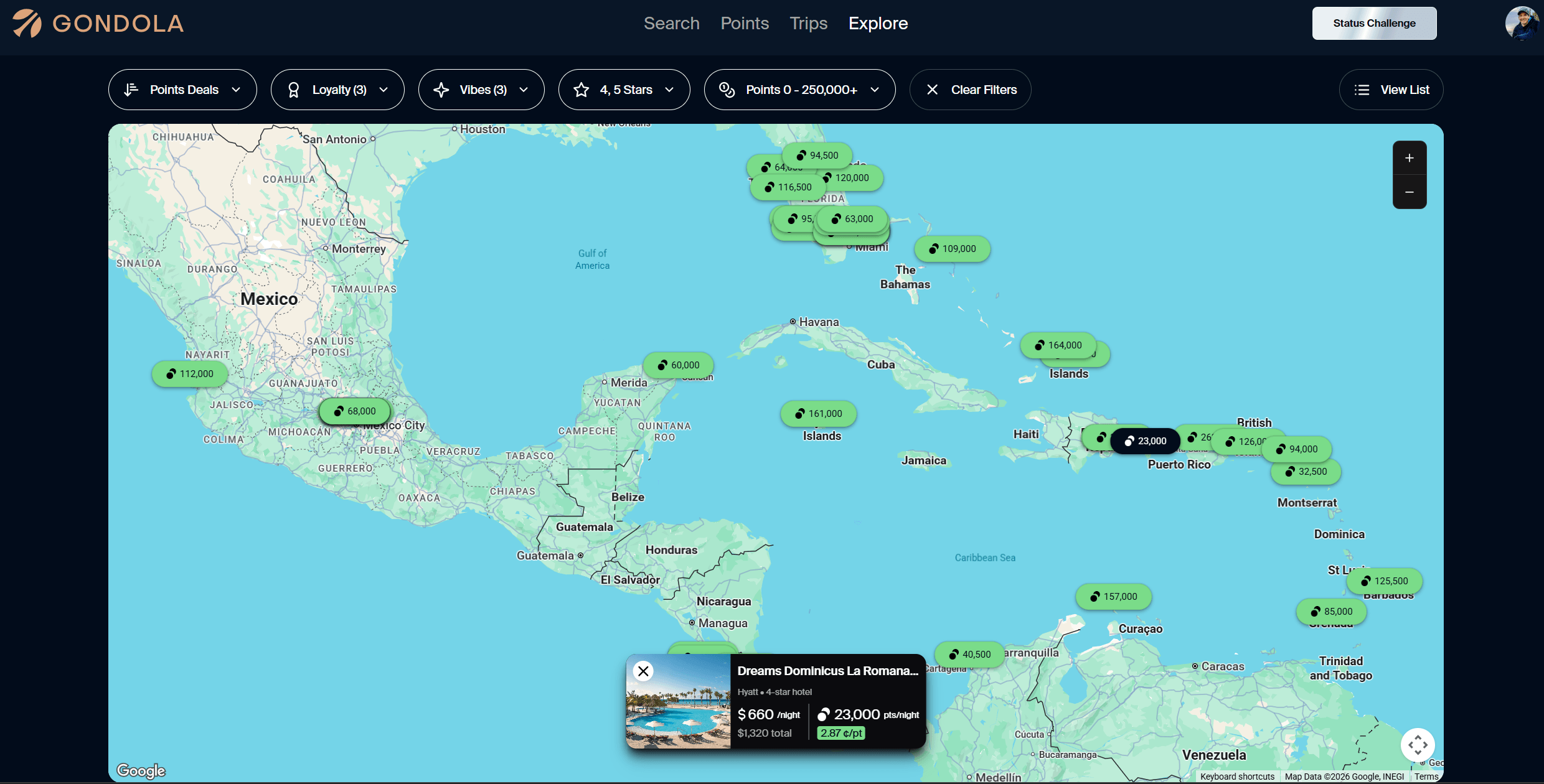The image size is (1544, 784).
Task: Click the X icon in Clear Filters
Action: 932,90
